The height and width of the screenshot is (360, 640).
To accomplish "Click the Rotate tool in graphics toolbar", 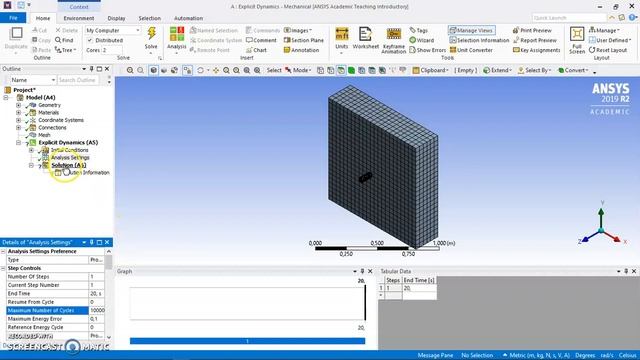I will (x=200, y=70).
